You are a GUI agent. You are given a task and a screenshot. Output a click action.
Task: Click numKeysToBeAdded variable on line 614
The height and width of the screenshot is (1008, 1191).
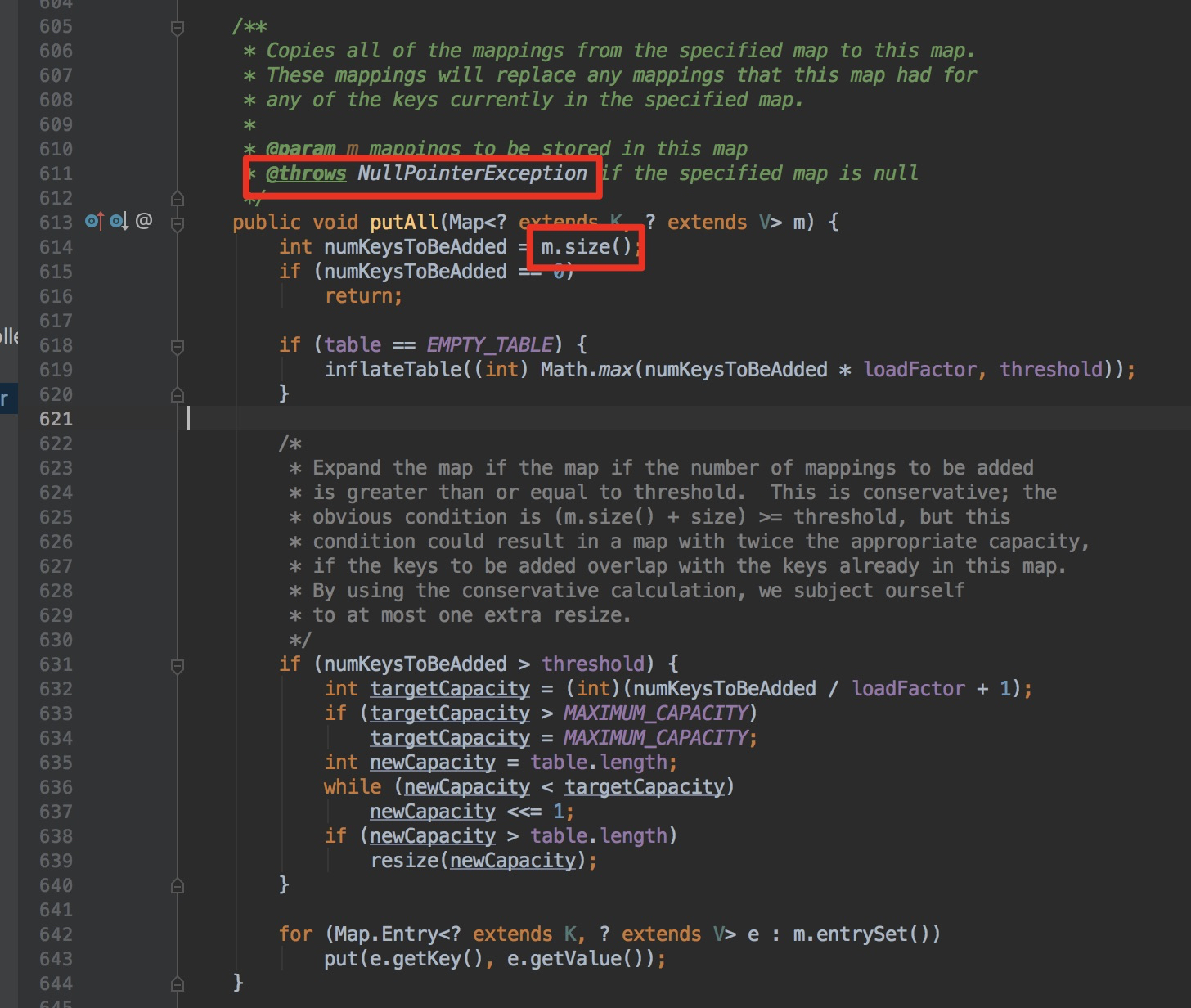click(416, 247)
